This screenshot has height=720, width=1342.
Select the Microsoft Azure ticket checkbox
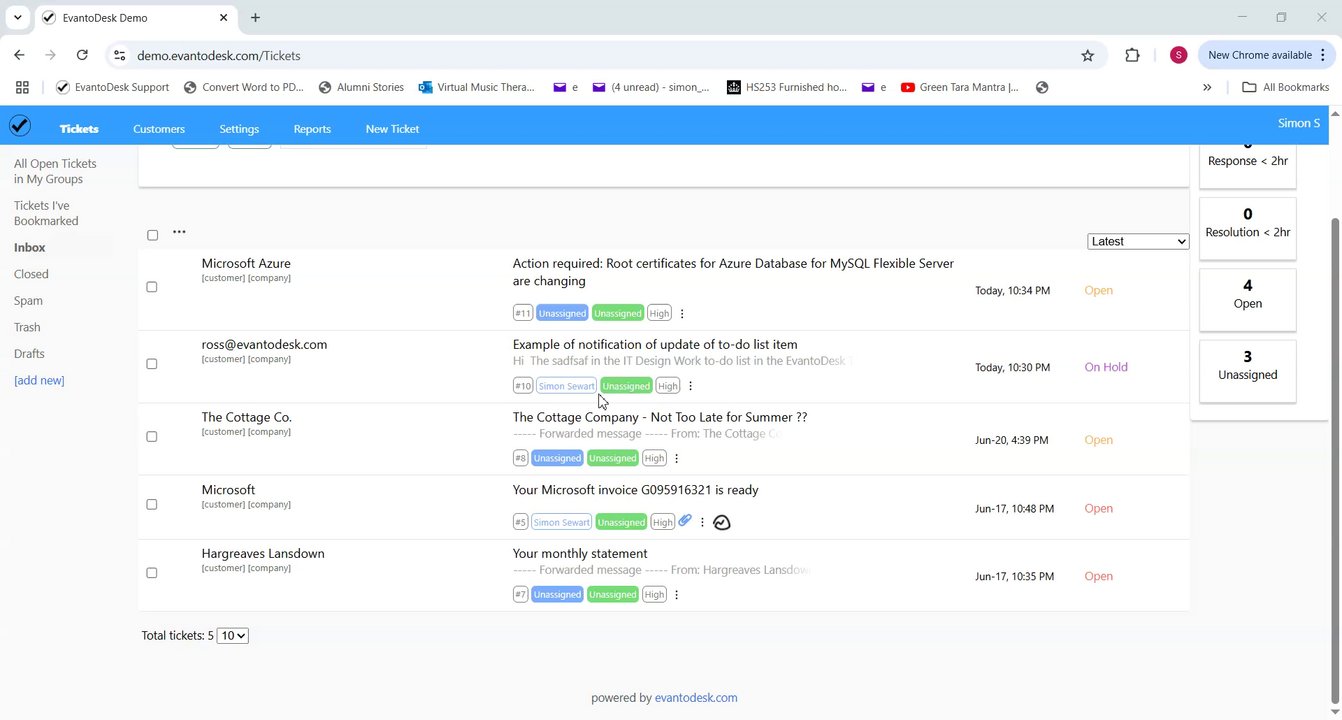(152, 287)
